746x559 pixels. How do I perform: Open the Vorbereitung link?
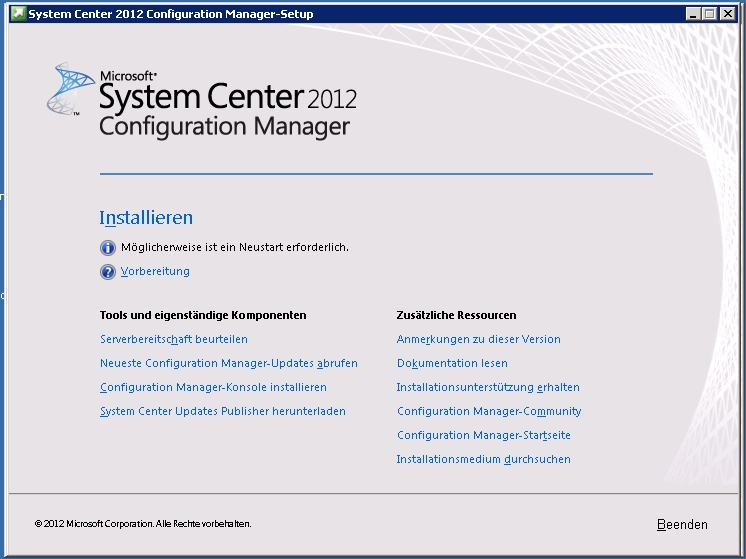(155, 272)
